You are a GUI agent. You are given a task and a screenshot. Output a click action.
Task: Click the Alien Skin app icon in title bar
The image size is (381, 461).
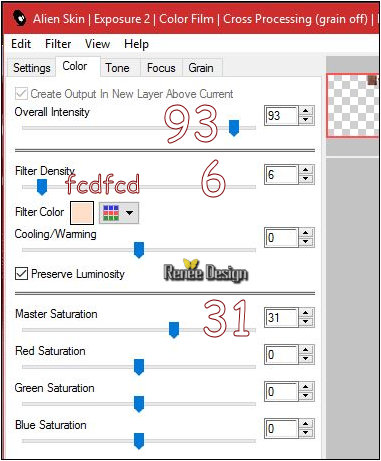coord(20,19)
